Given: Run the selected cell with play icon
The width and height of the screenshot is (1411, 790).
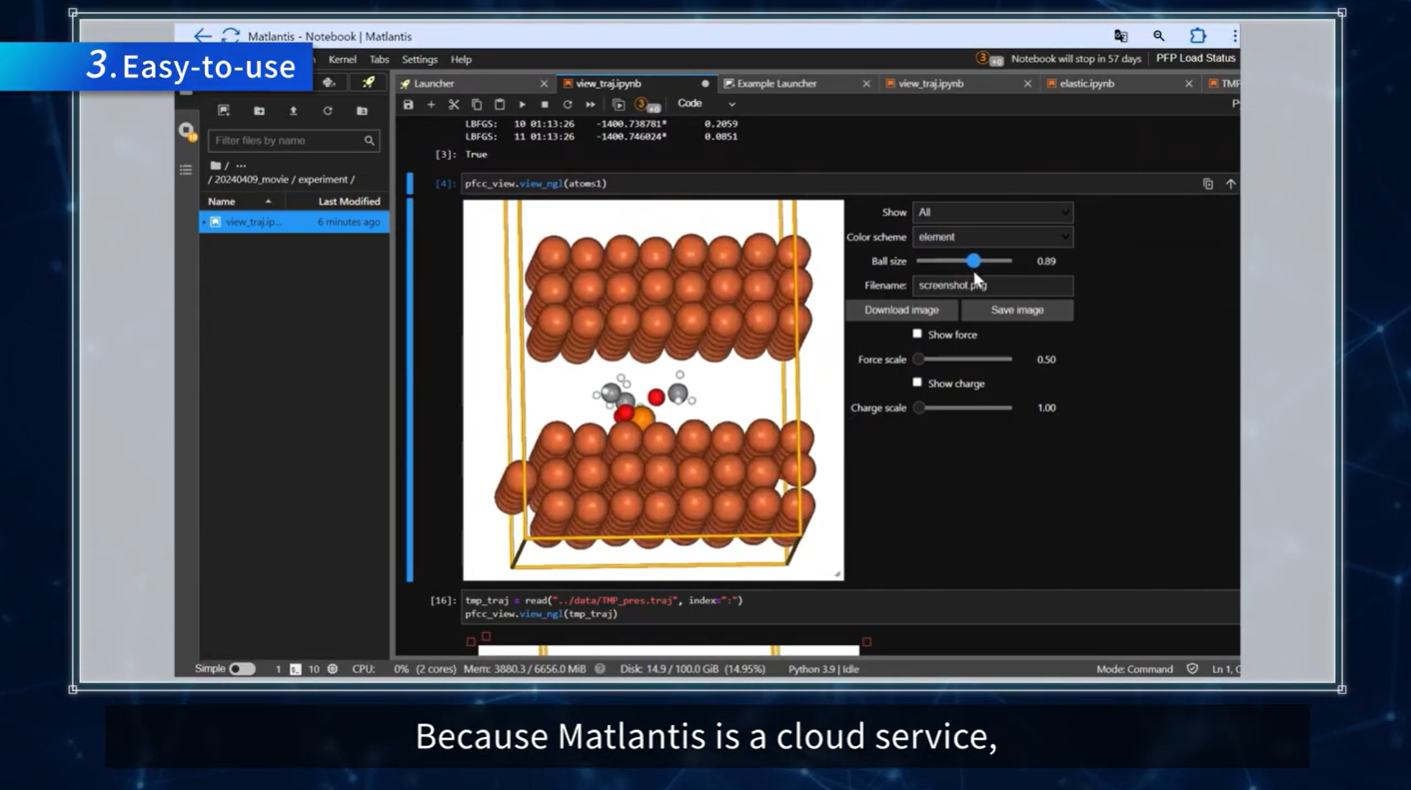Looking at the screenshot, I should pyautogui.click(x=522, y=104).
